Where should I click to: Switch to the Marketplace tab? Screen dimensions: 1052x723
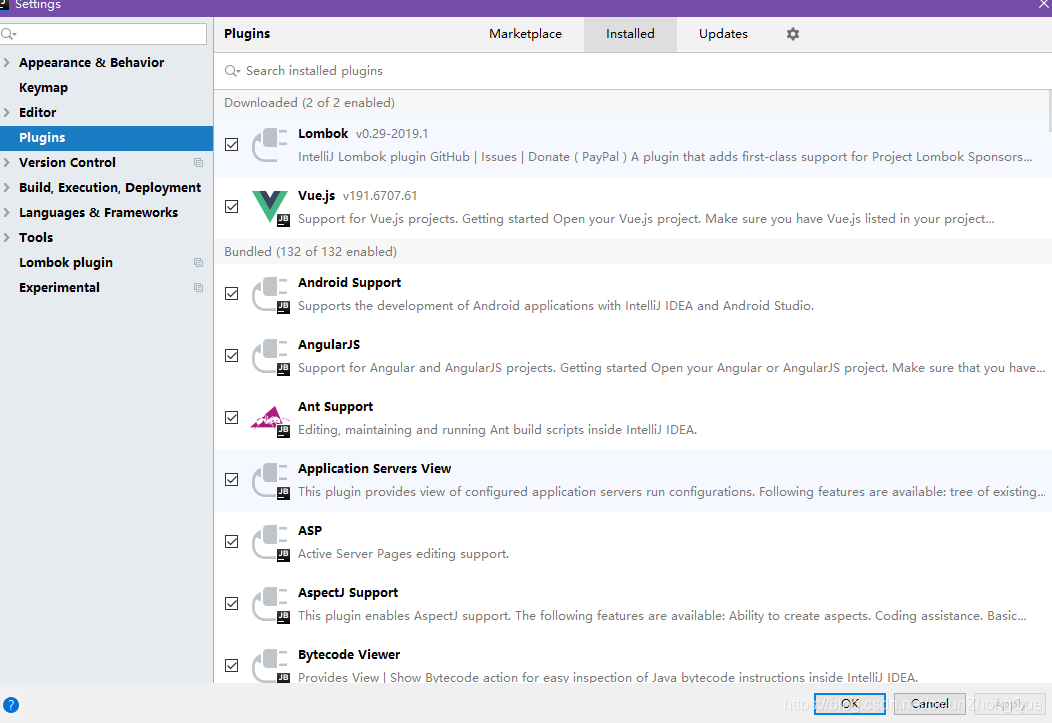525,34
